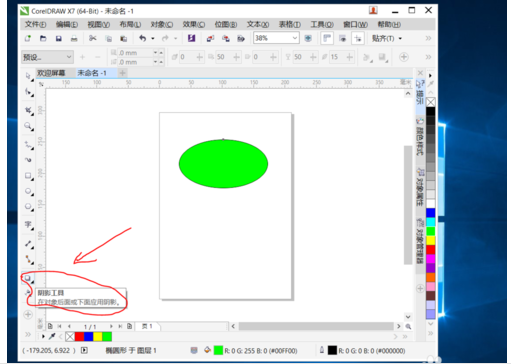Select the Drop Shadow tool
The height and width of the screenshot is (364, 511).
click(28, 278)
